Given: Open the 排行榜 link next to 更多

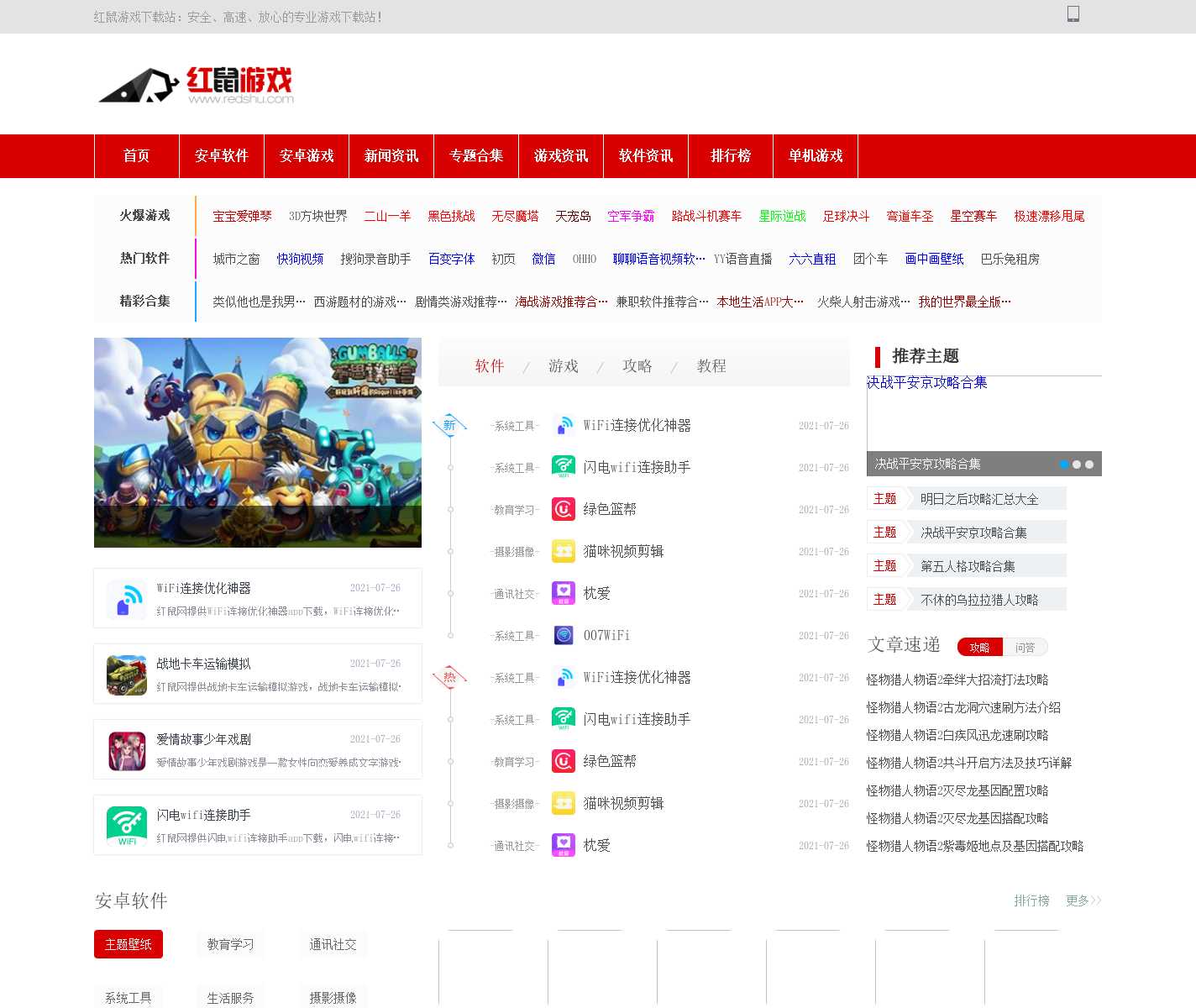Looking at the screenshot, I should (1031, 900).
